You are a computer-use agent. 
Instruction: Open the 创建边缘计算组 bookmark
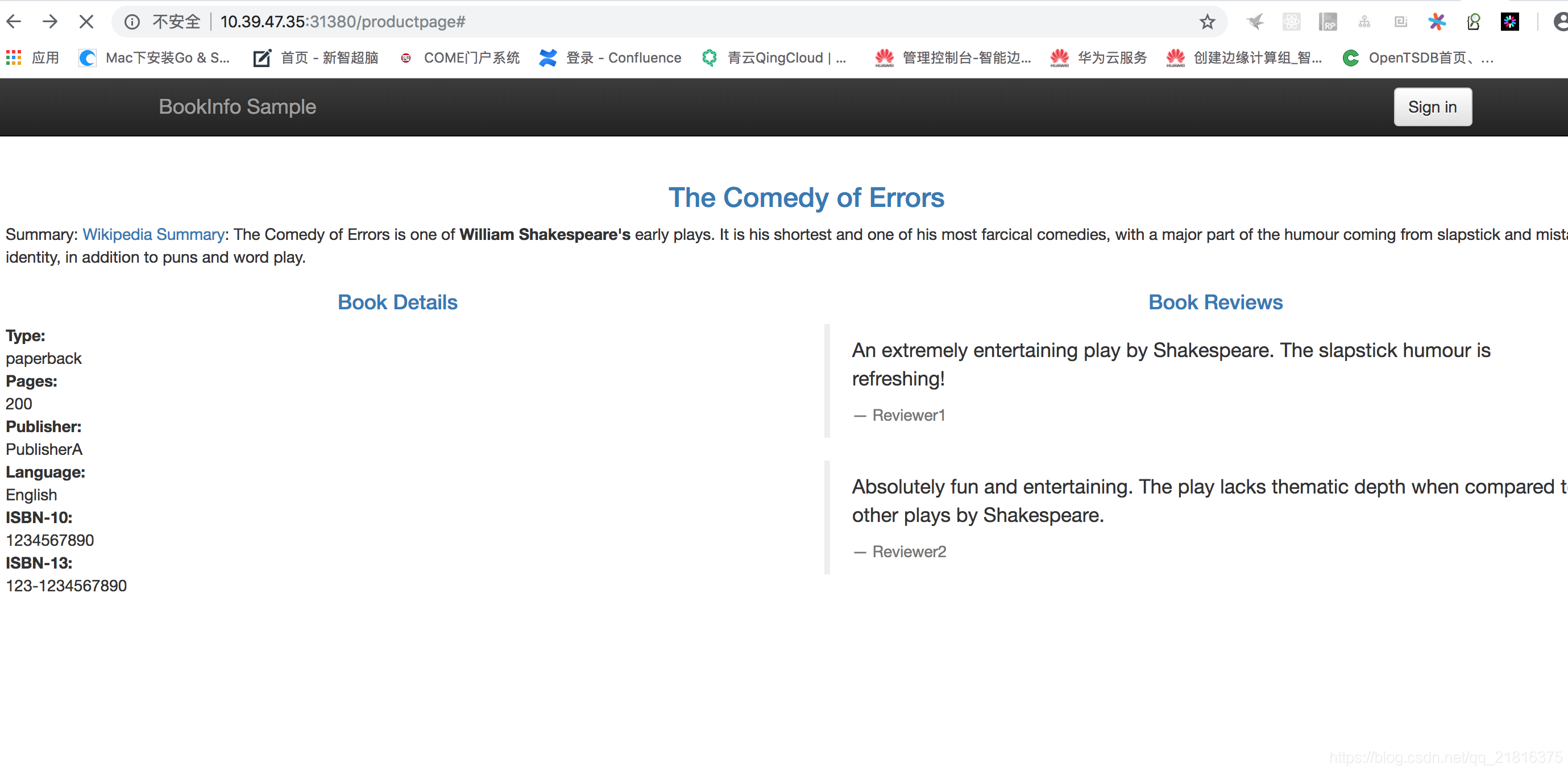point(1243,58)
